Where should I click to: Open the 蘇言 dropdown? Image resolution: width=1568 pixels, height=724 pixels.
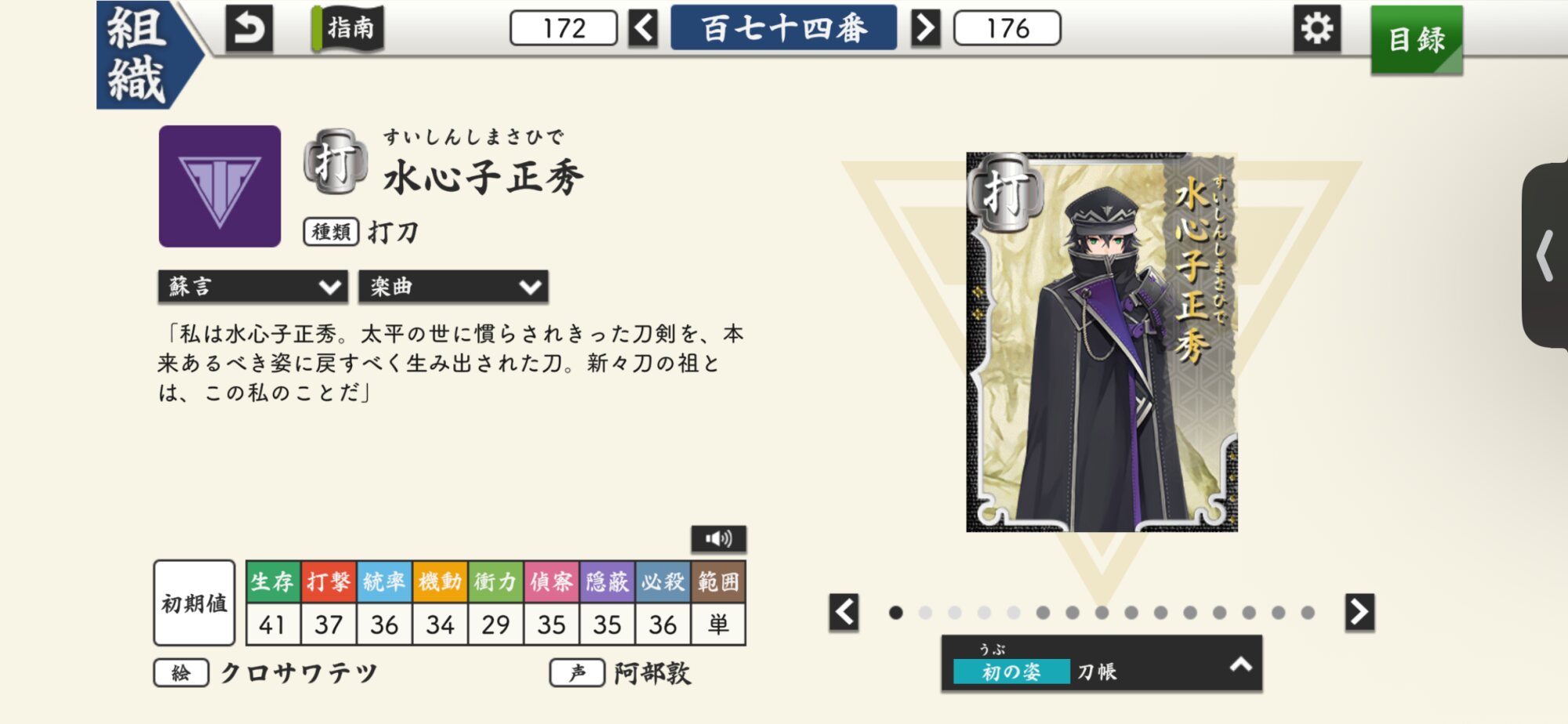click(253, 287)
